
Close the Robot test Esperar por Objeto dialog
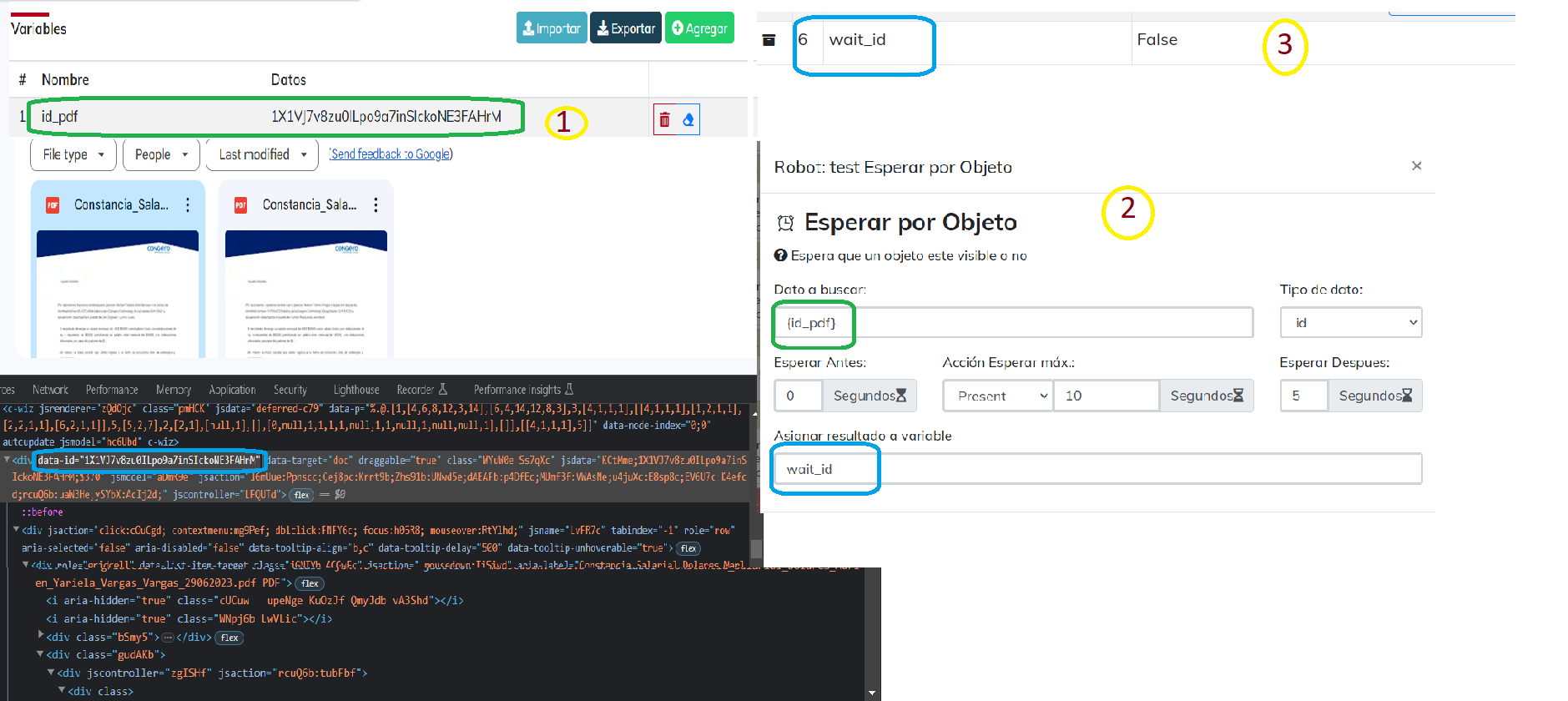pyautogui.click(x=1416, y=166)
